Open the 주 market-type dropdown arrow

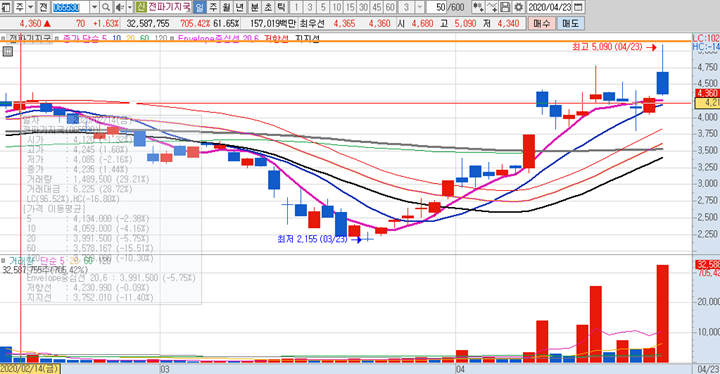(30, 7)
